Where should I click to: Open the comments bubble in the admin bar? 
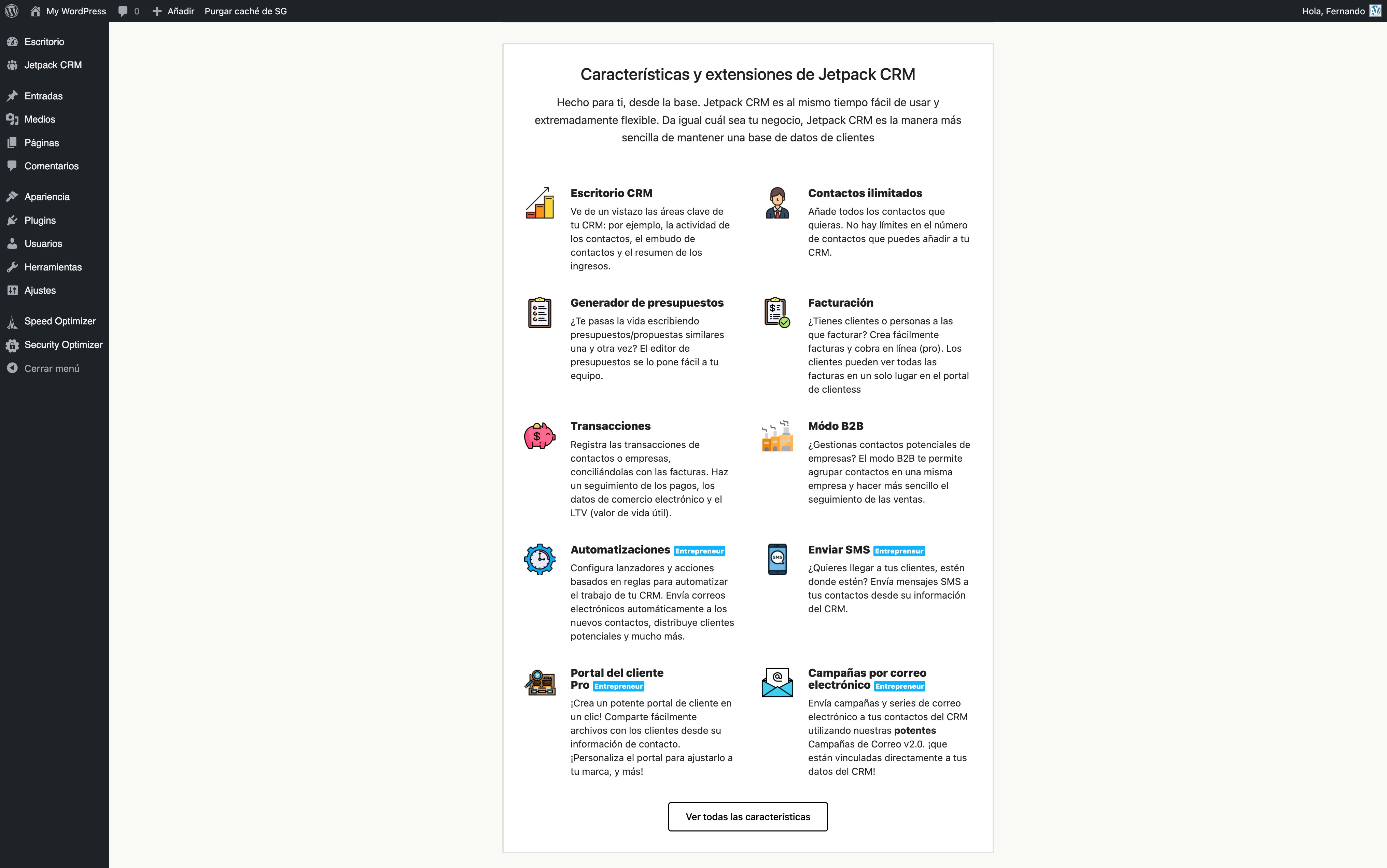tap(123, 11)
